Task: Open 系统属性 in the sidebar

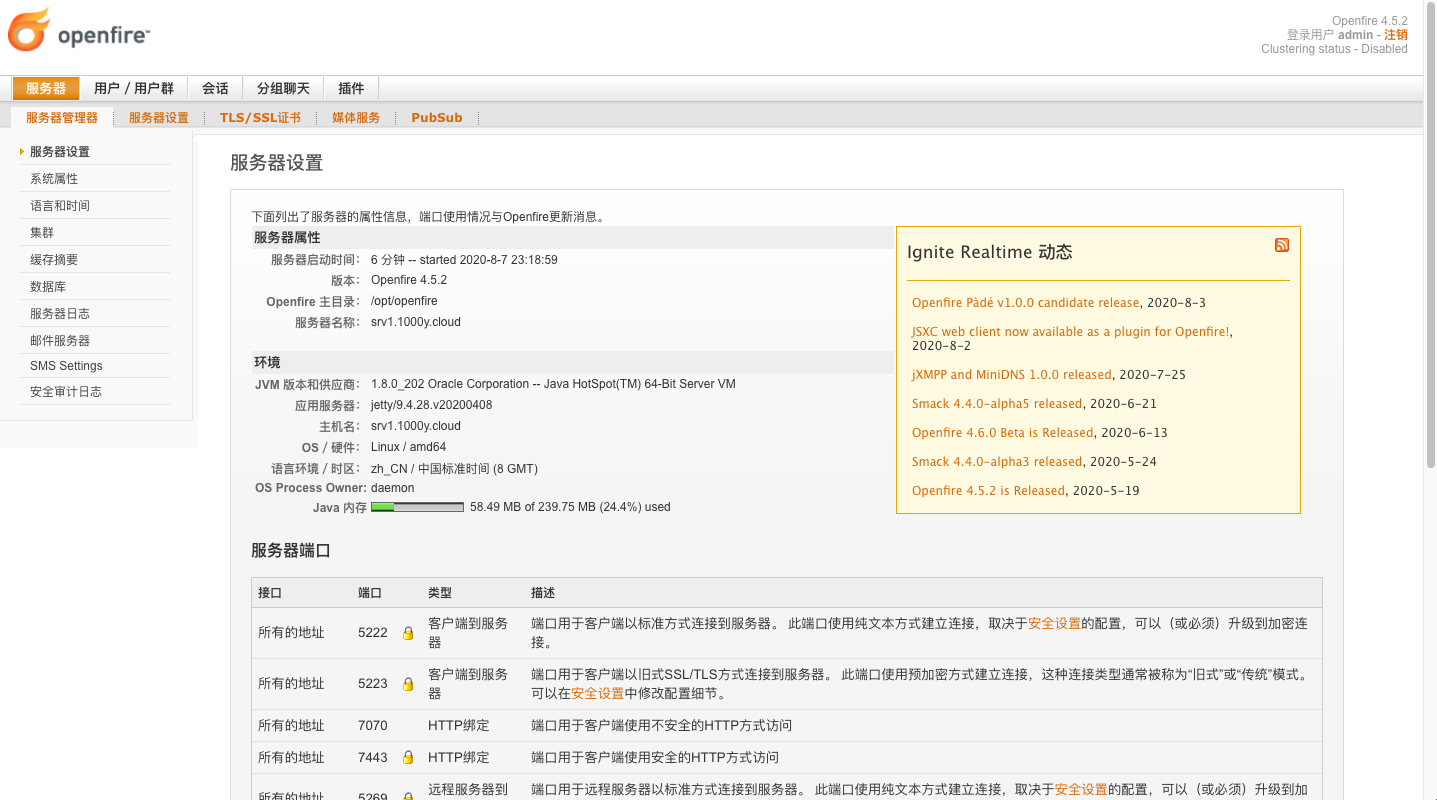Action: click(54, 179)
